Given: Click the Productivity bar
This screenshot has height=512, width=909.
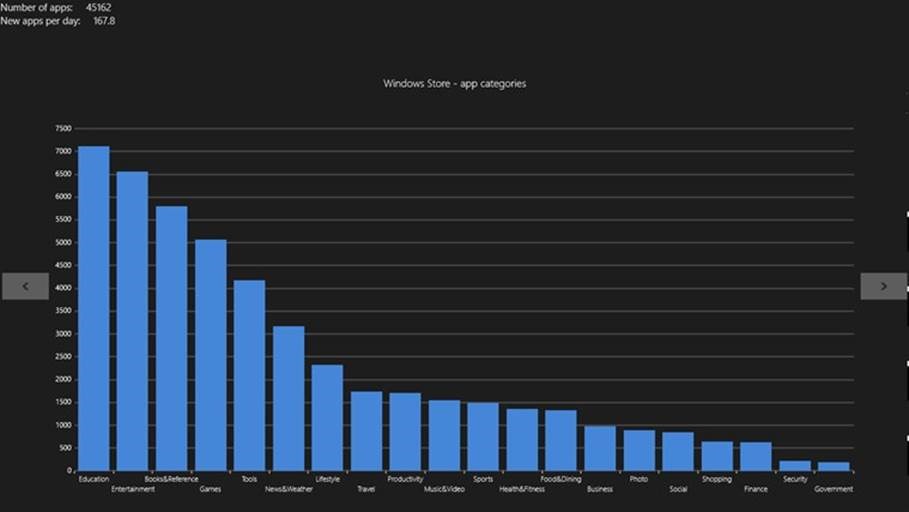Looking at the screenshot, I should pos(405,431).
